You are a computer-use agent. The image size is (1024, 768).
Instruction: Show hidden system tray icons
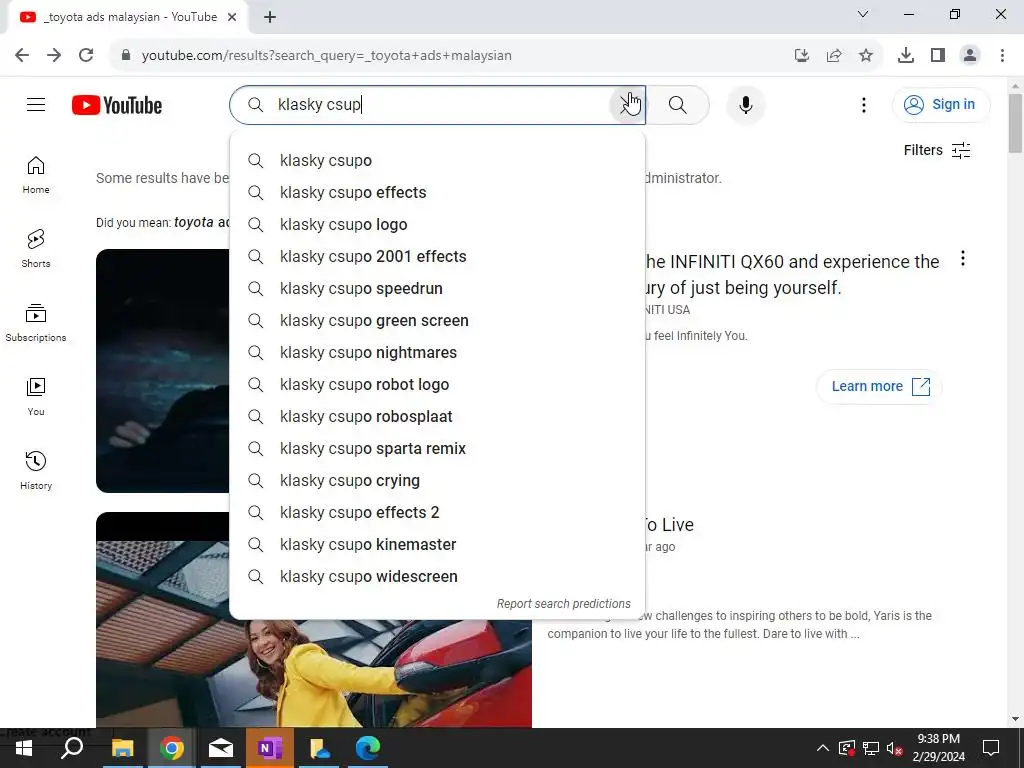(822, 748)
